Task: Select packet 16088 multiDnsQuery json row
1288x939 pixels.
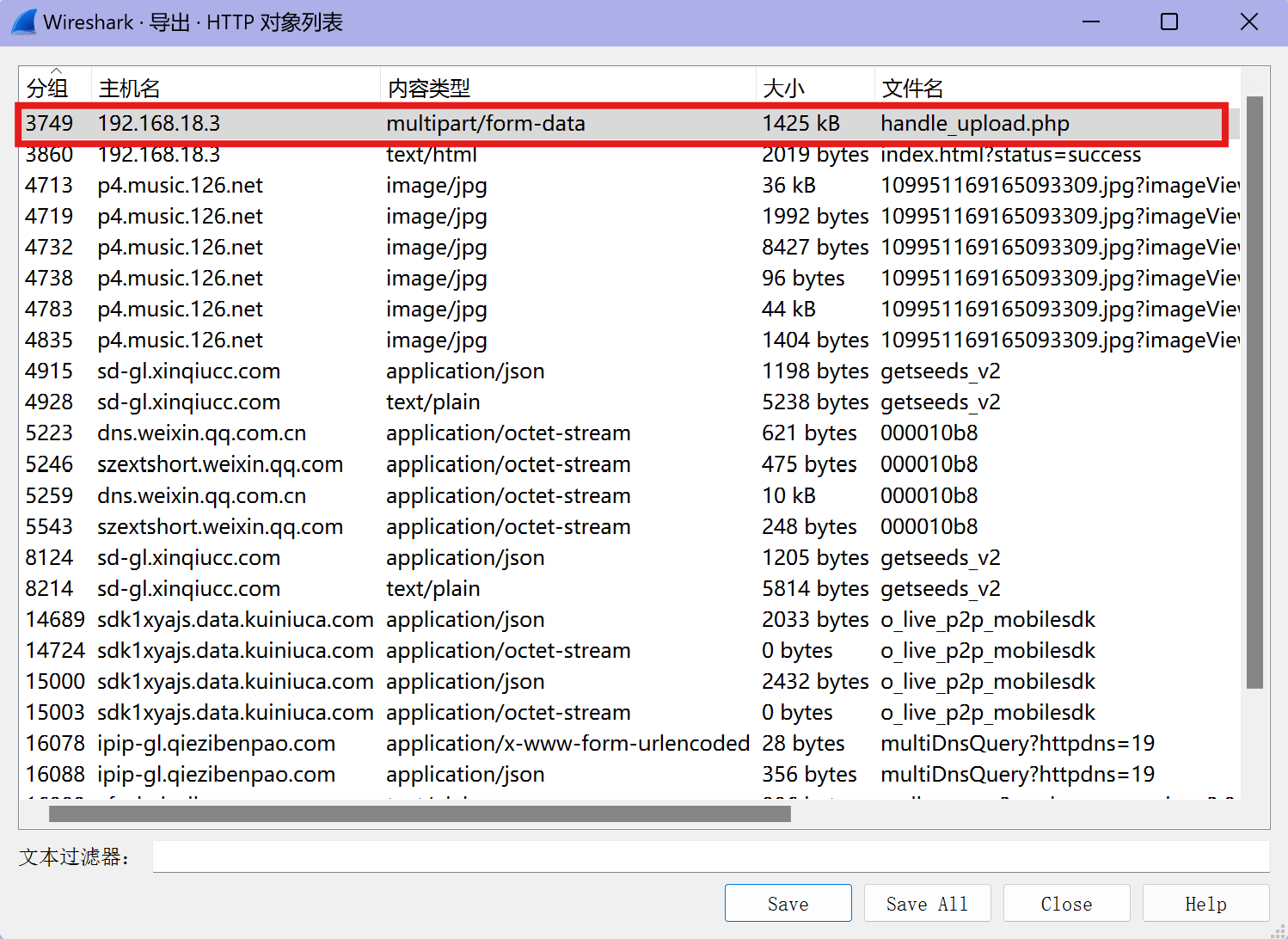Action: 629,775
